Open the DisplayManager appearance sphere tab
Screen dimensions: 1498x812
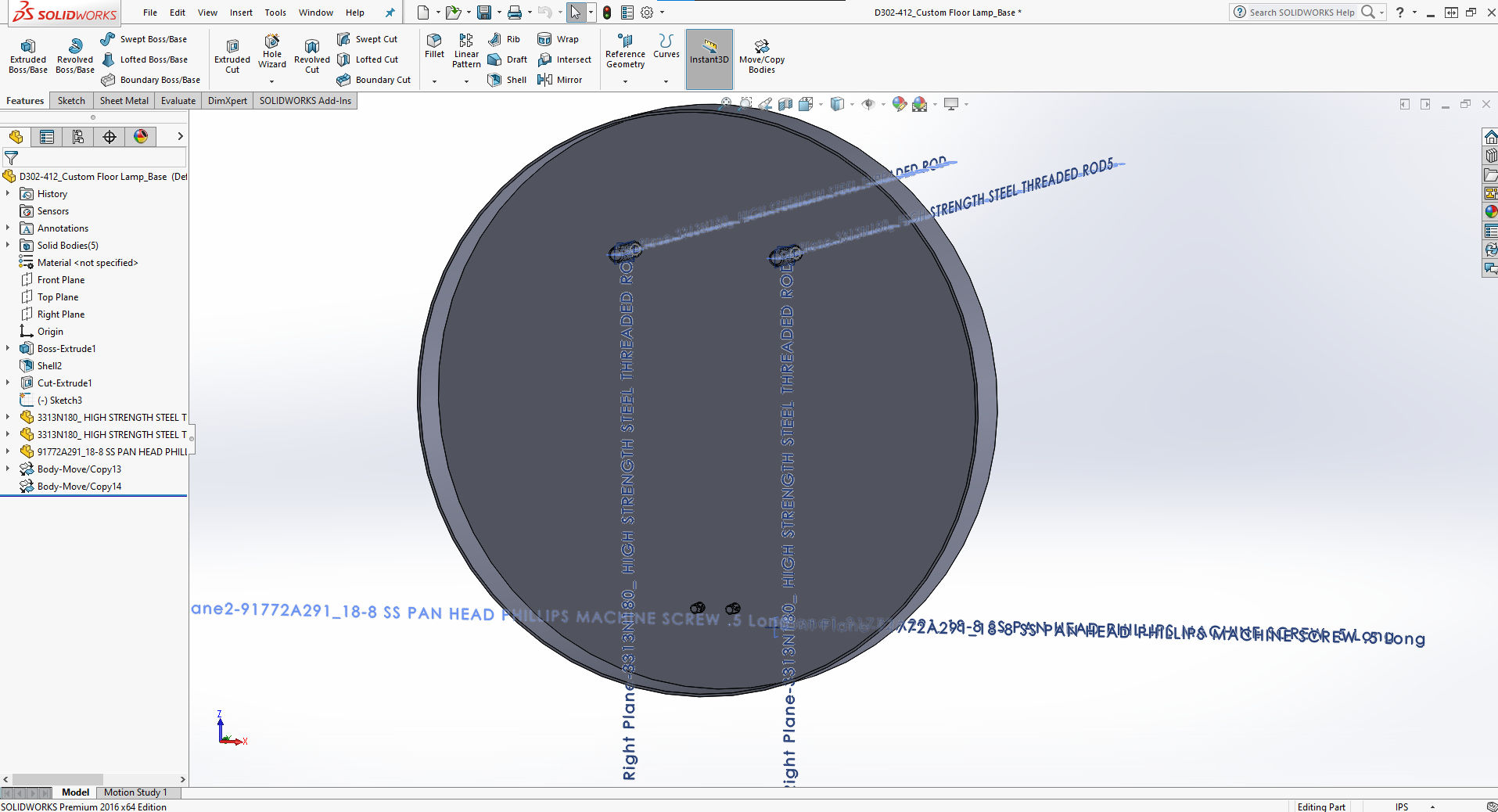(x=141, y=137)
